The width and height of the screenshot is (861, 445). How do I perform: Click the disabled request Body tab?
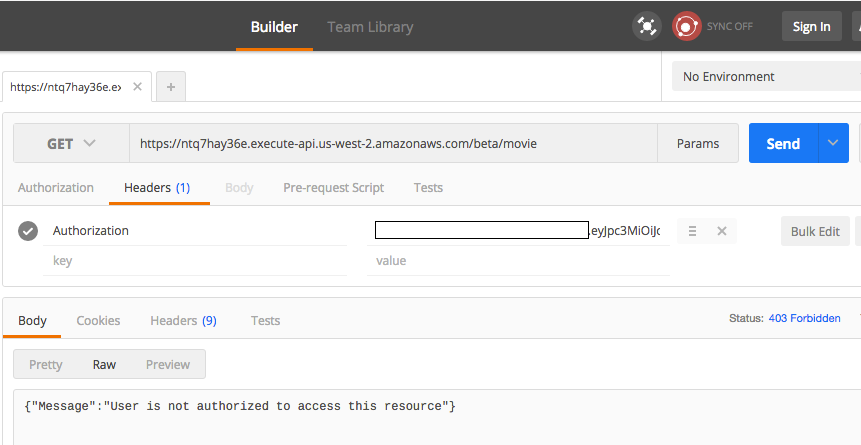pos(239,187)
